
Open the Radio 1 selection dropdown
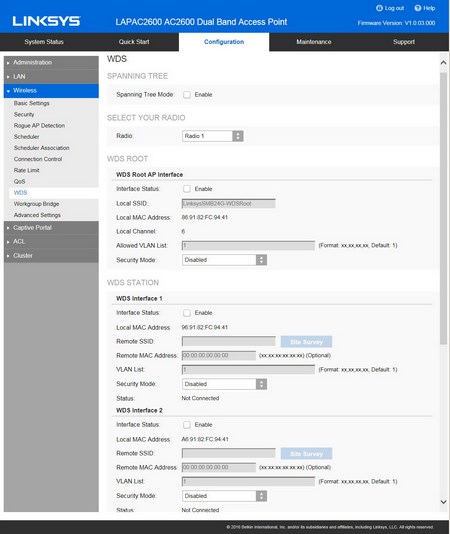(213, 136)
